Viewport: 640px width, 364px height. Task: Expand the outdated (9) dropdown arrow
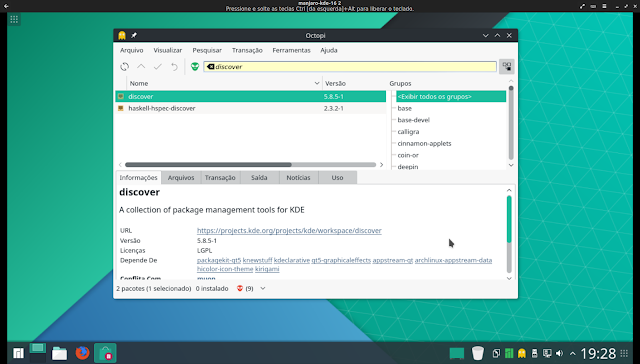pos(263,289)
